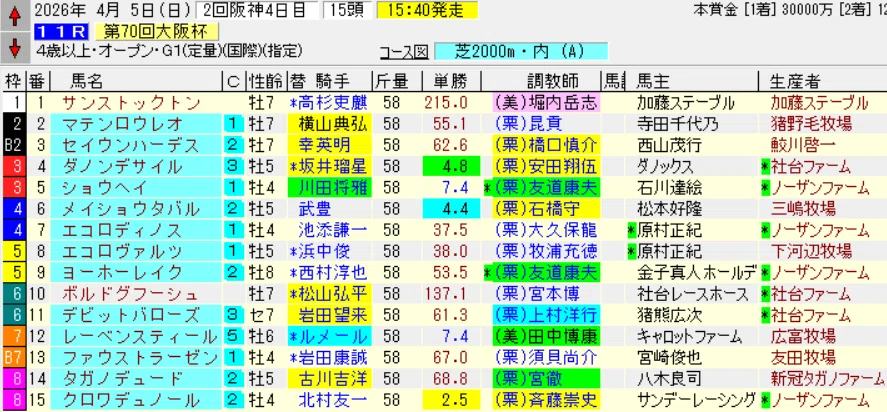Click class badge 5 in レーベンスティール row
Screen dimensions: 887x412
tap(233, 337)
